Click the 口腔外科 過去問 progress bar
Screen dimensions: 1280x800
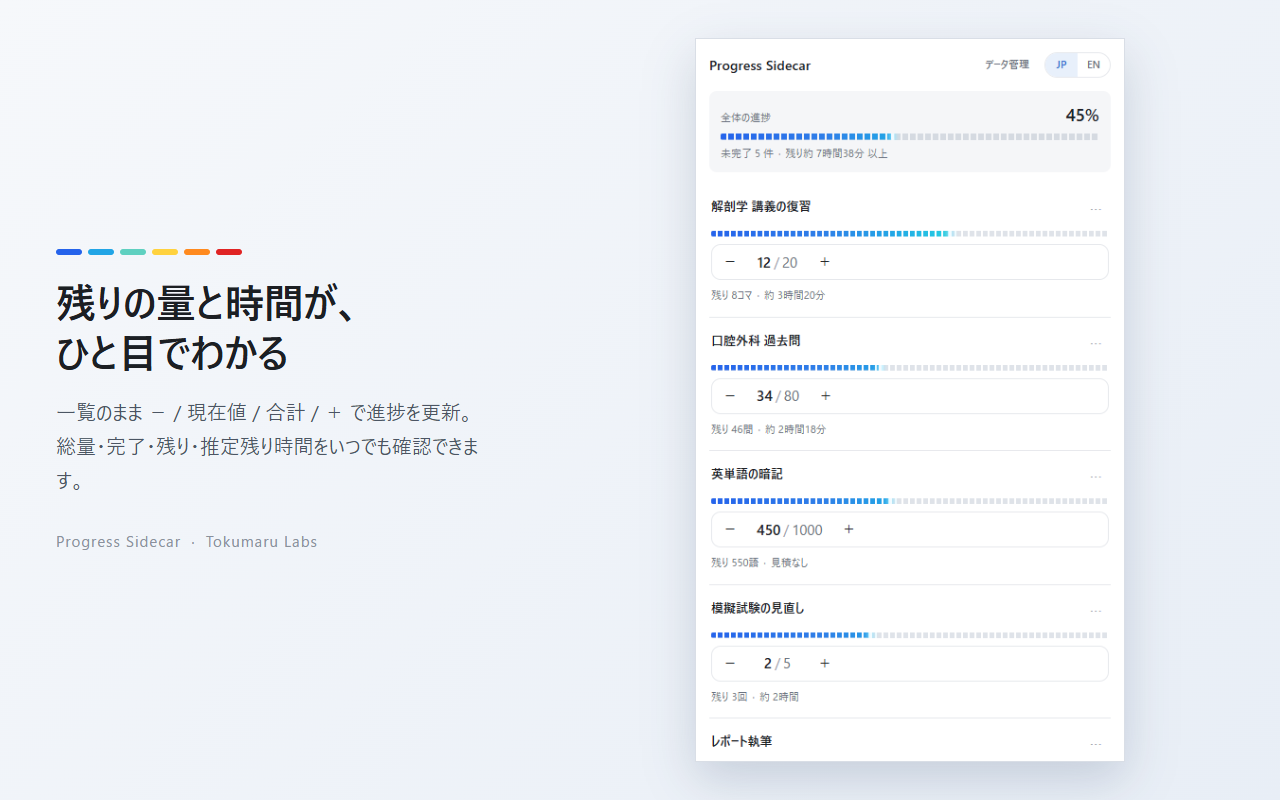click(909, 367)
